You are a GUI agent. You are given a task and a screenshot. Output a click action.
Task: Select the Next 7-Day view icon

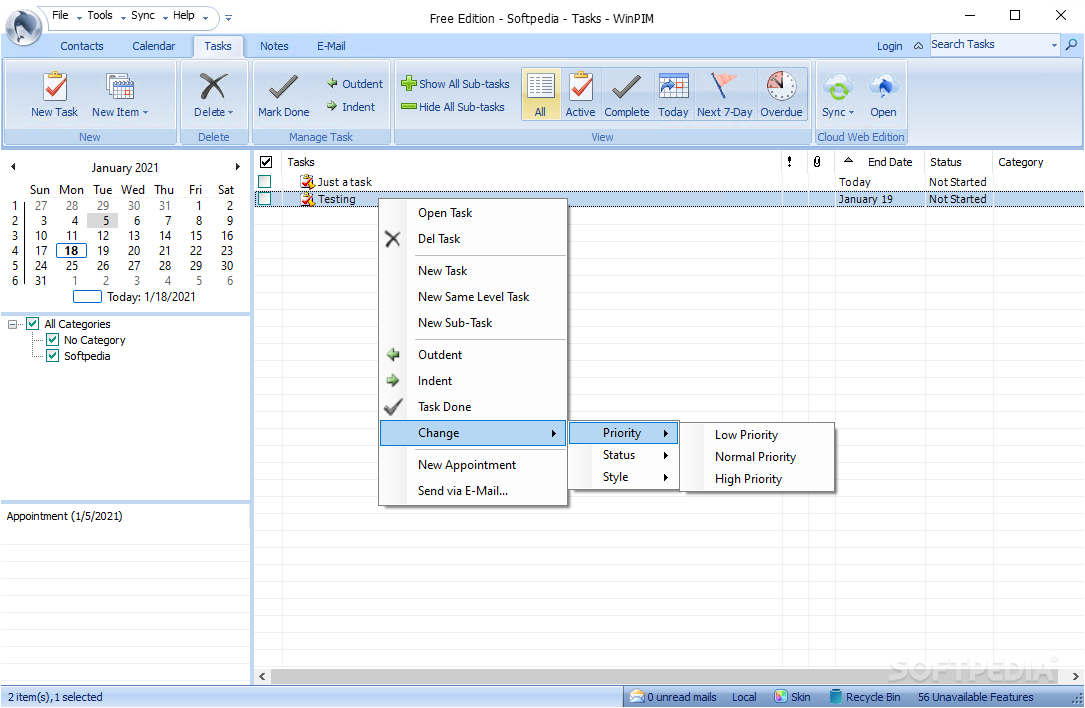pyautogui.click(x=724, y=94)
